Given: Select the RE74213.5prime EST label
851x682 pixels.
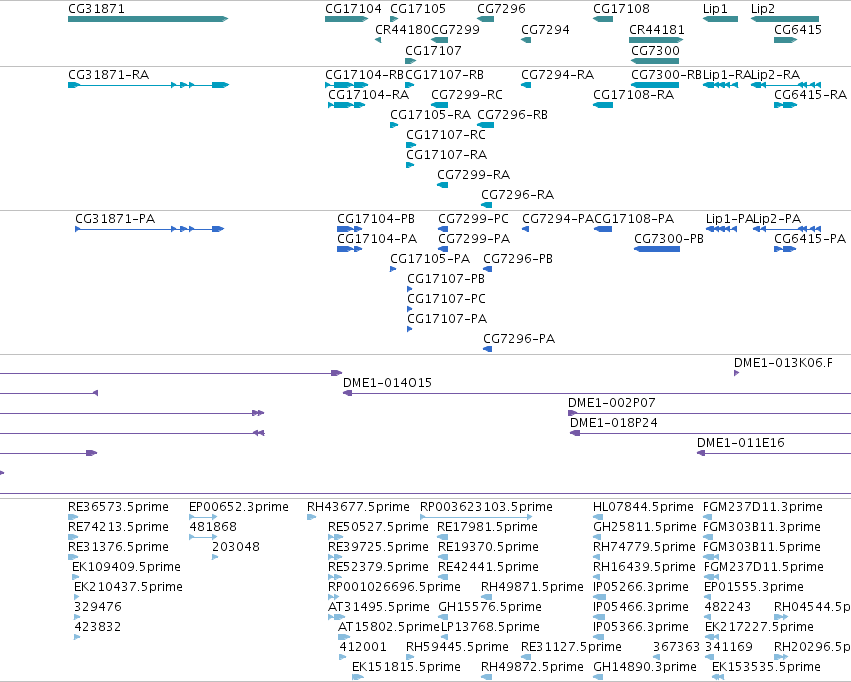Looking at the screenshot, I should tap(118, 527).
